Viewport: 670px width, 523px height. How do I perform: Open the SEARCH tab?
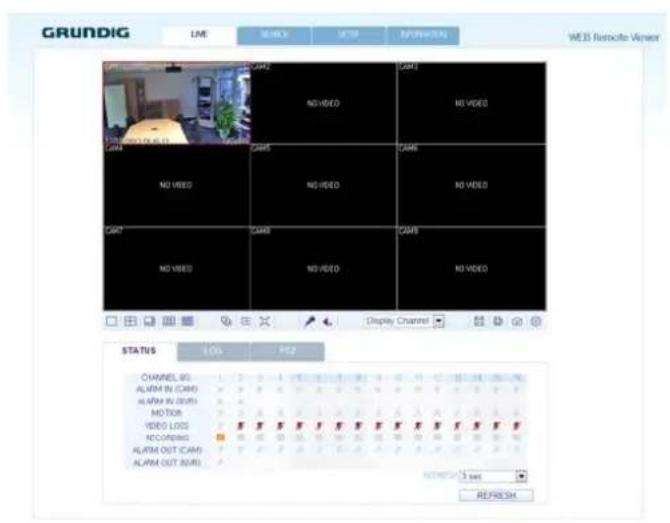click(274, 35)
